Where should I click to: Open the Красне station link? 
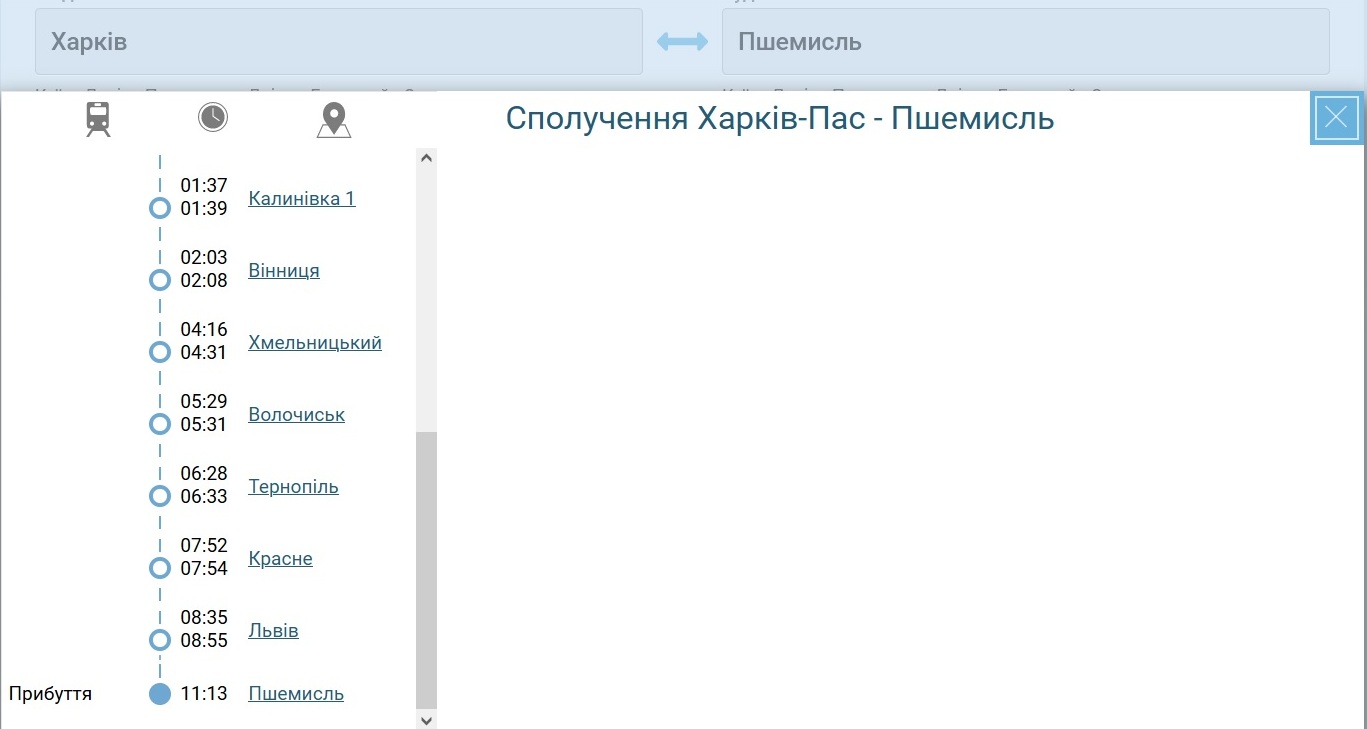coord(281,559)
